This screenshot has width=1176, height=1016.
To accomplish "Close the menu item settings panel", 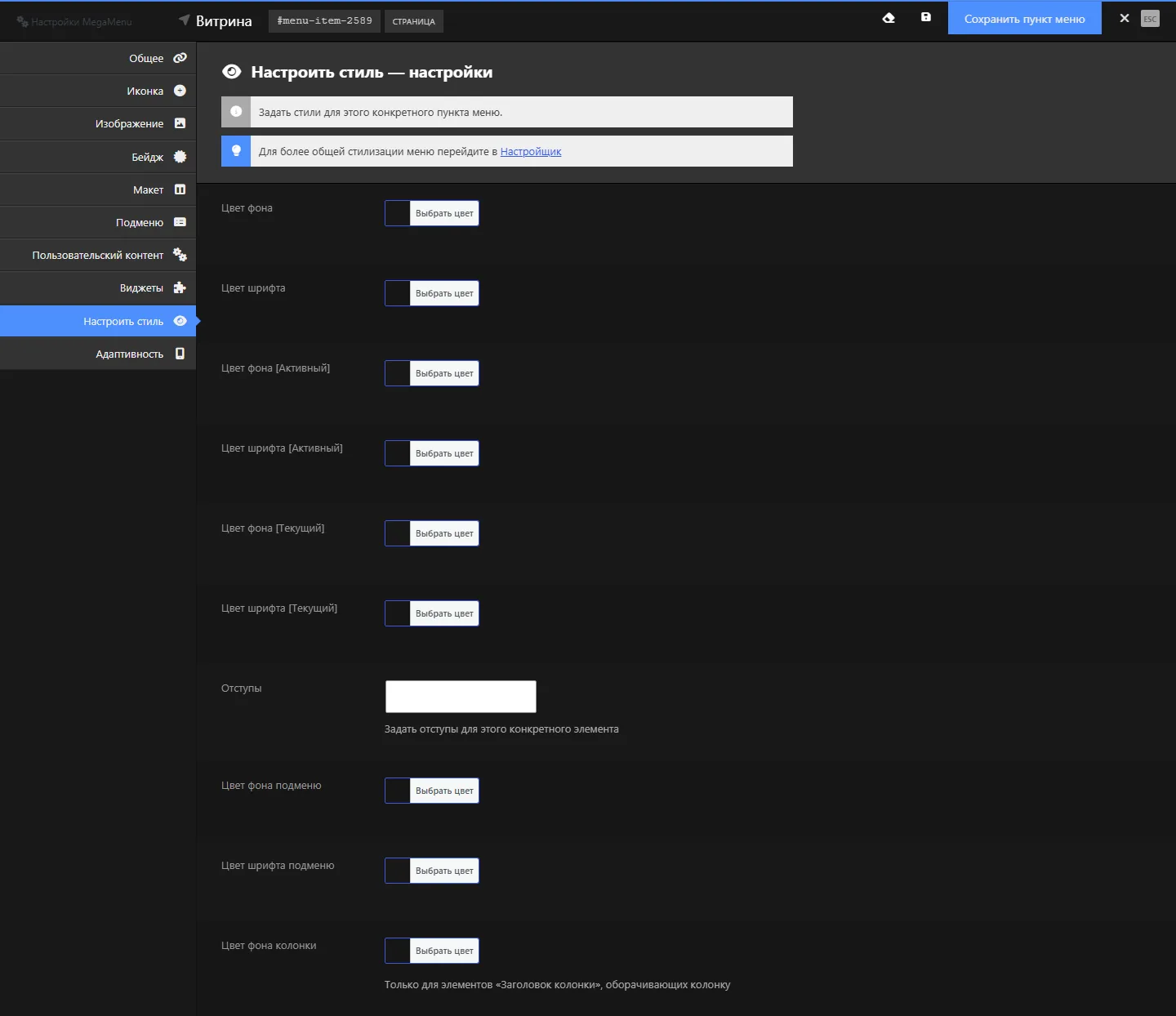I will tap(1125, 18).
